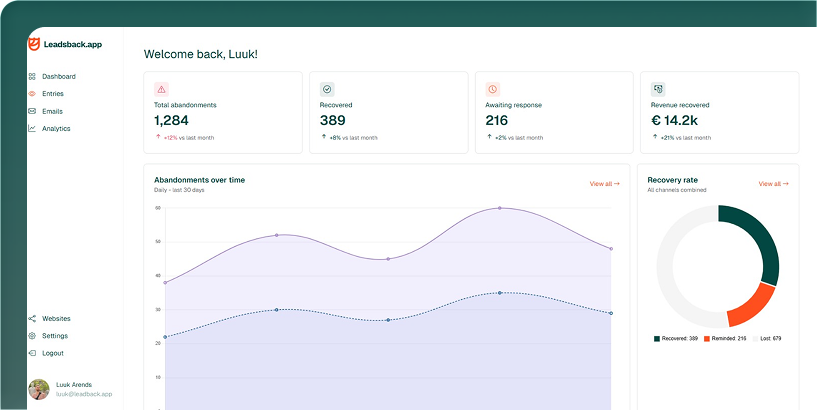Click the Entries eye icon

(x=32, y=94)
